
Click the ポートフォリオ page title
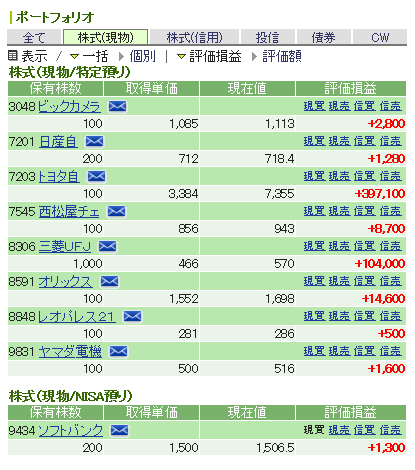[55, 17]
